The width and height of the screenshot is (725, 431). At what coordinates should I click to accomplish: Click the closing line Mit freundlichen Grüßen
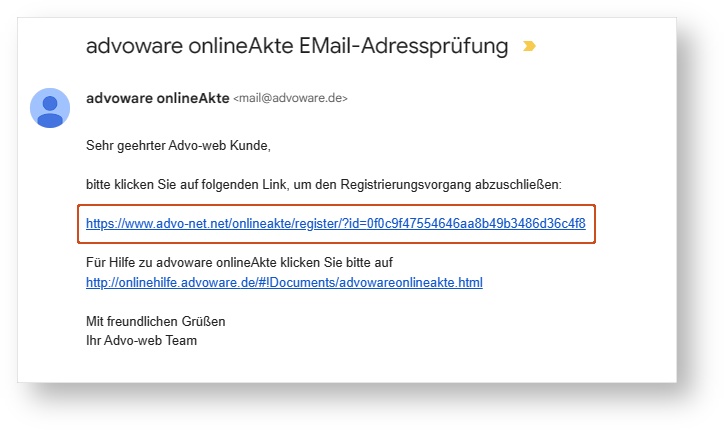pos(156,321)
